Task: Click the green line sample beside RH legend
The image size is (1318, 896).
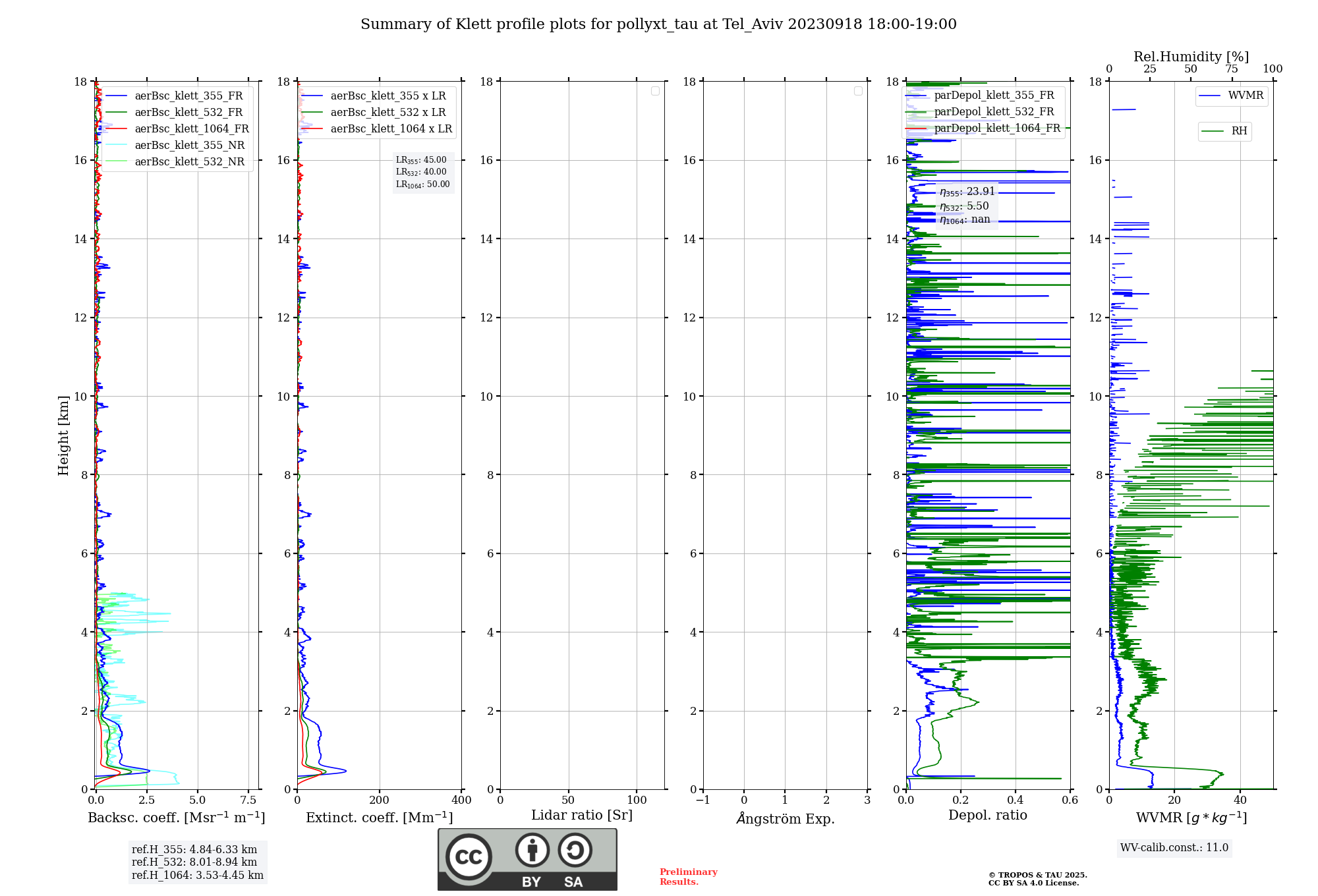Action: click(1213, 131)
